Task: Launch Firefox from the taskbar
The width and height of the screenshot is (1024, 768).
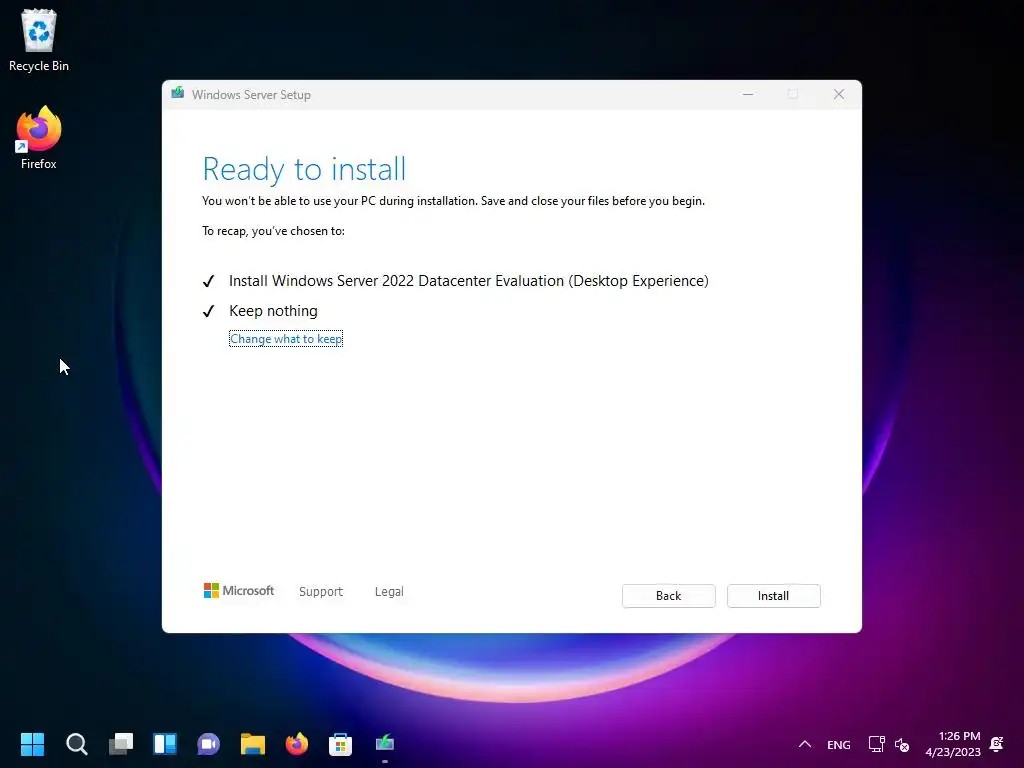Action: click(297, 744)
